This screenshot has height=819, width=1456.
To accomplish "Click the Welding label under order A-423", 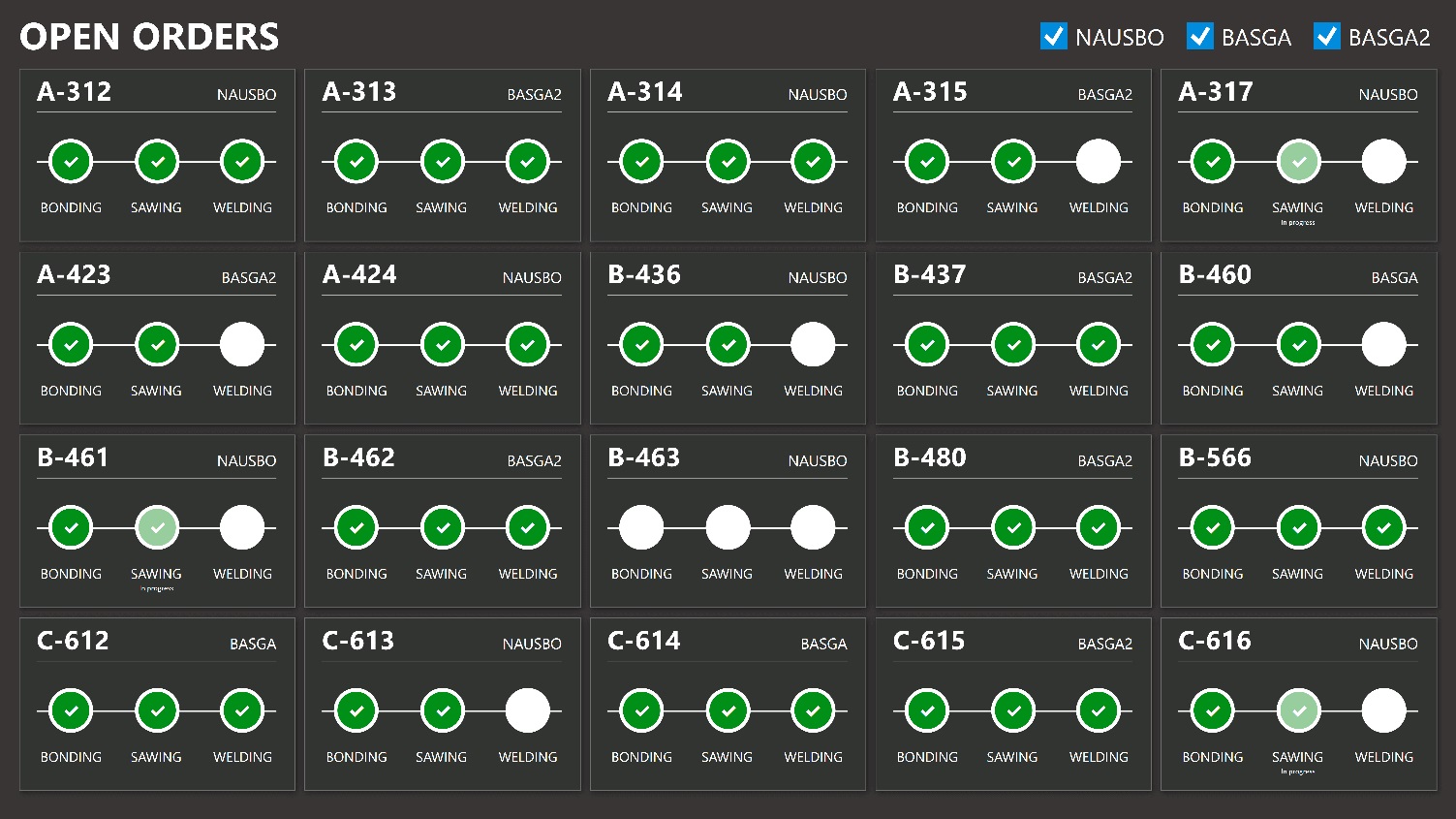I will pyautogui.click(x=242, y=391).
